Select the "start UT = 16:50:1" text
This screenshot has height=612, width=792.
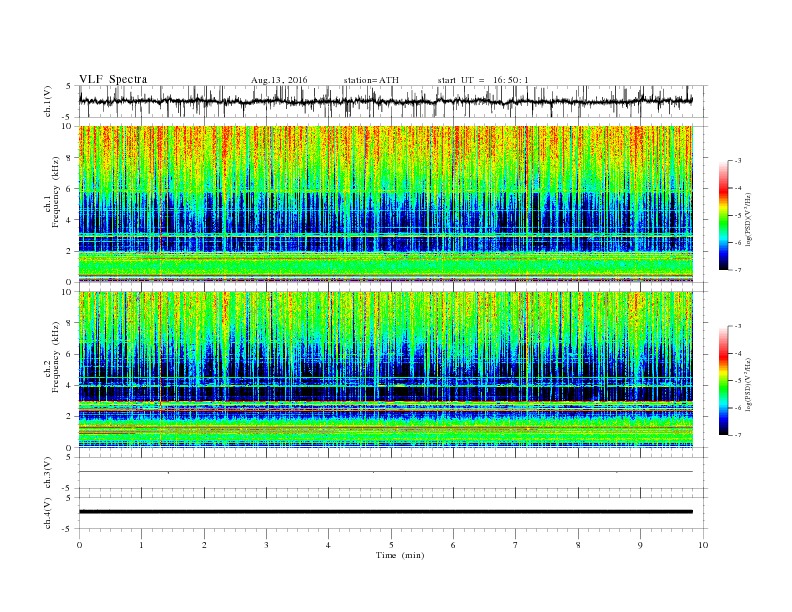(483, 80)
